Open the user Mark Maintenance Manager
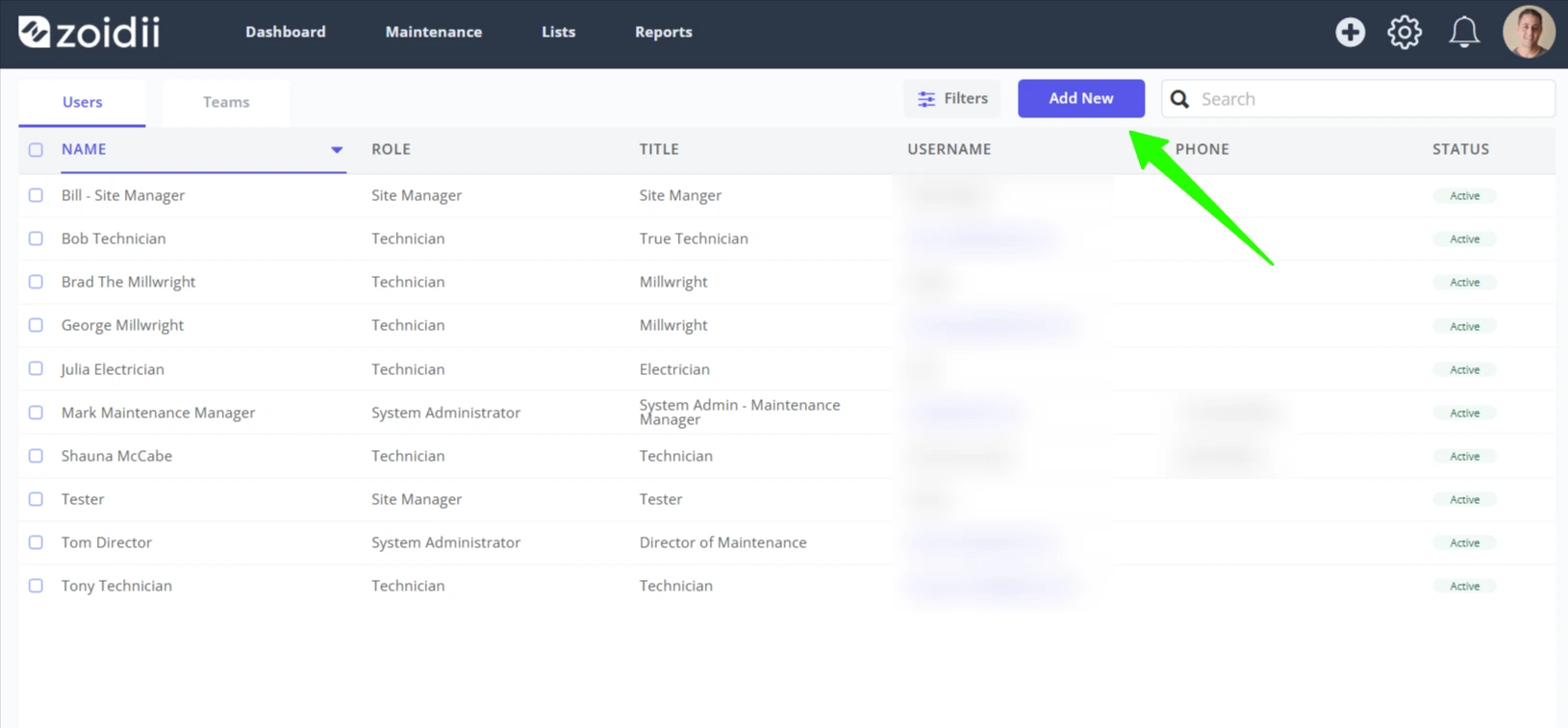 click(159, 413)
